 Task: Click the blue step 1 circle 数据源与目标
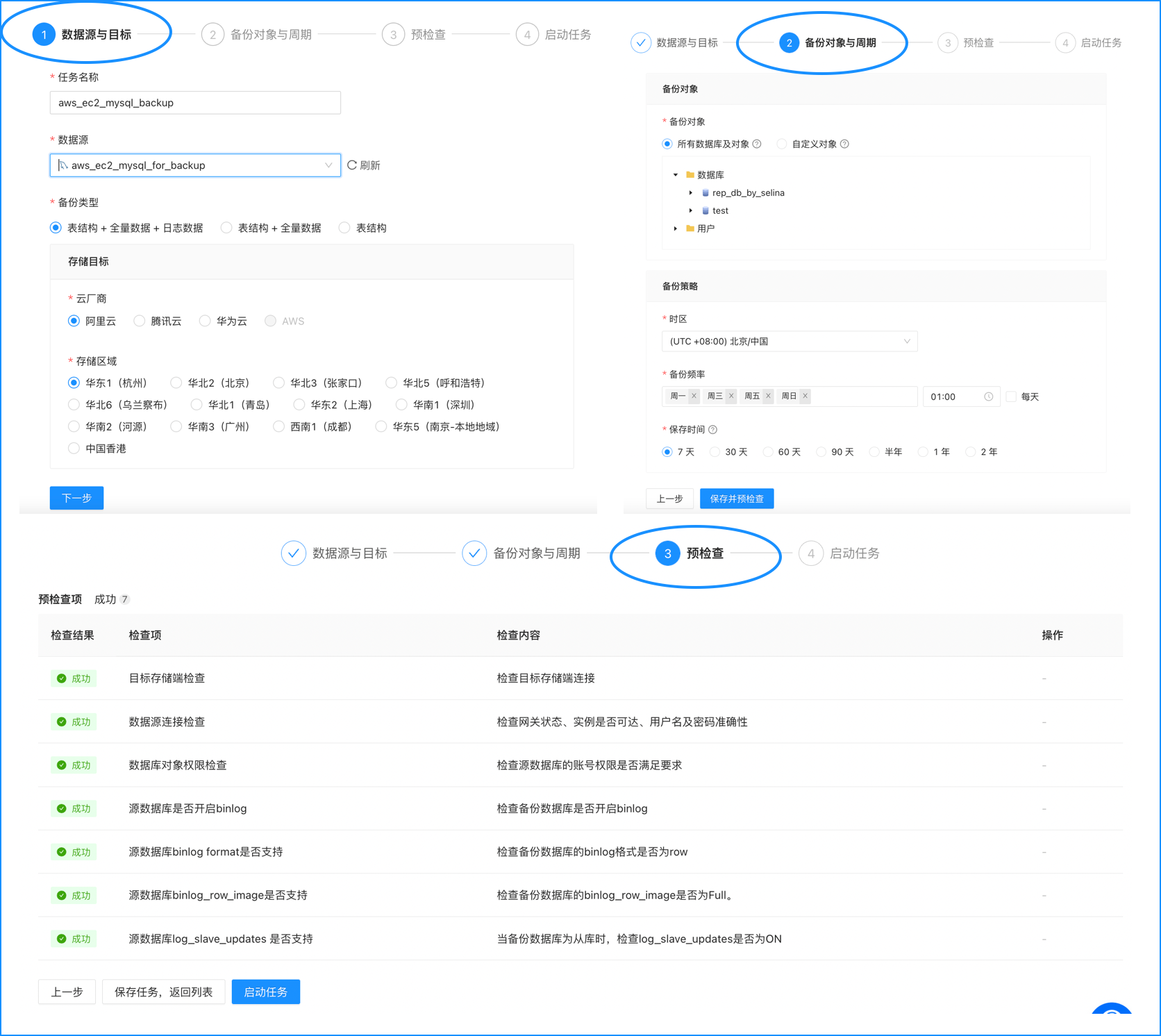44,35
